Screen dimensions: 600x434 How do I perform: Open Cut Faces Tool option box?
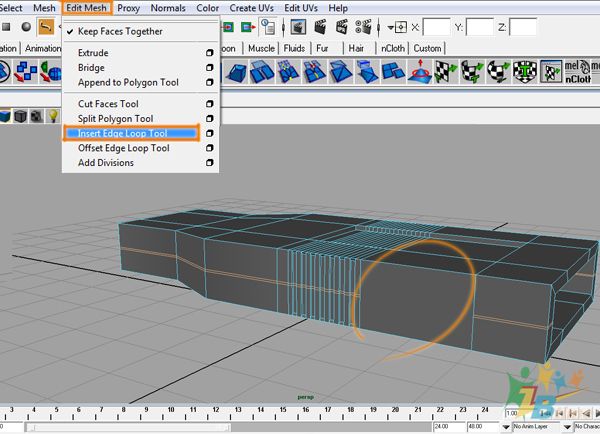pyautogui.click(x=209, y=104)
